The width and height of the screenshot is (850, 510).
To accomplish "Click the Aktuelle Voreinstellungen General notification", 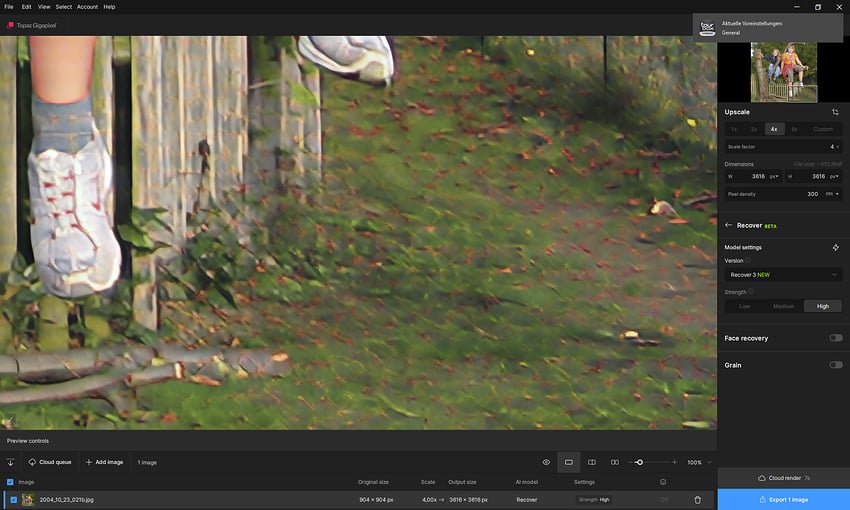I will (x=768, y=28).
